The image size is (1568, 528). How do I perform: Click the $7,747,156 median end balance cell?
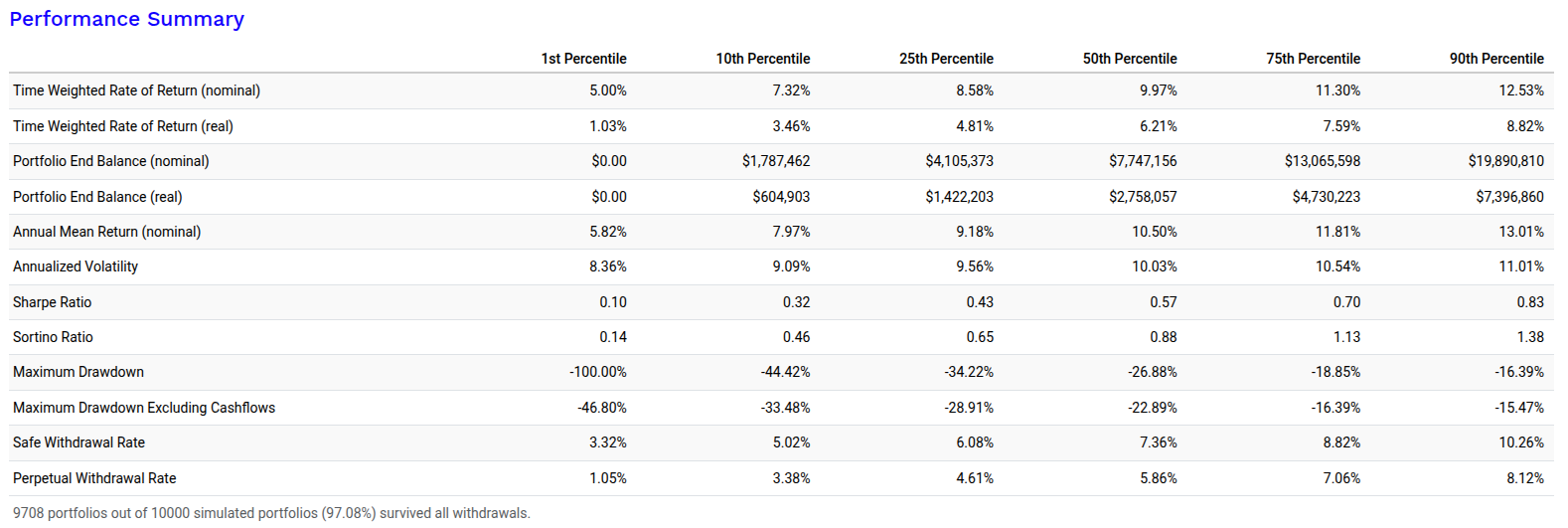[x=1143, y=161]
